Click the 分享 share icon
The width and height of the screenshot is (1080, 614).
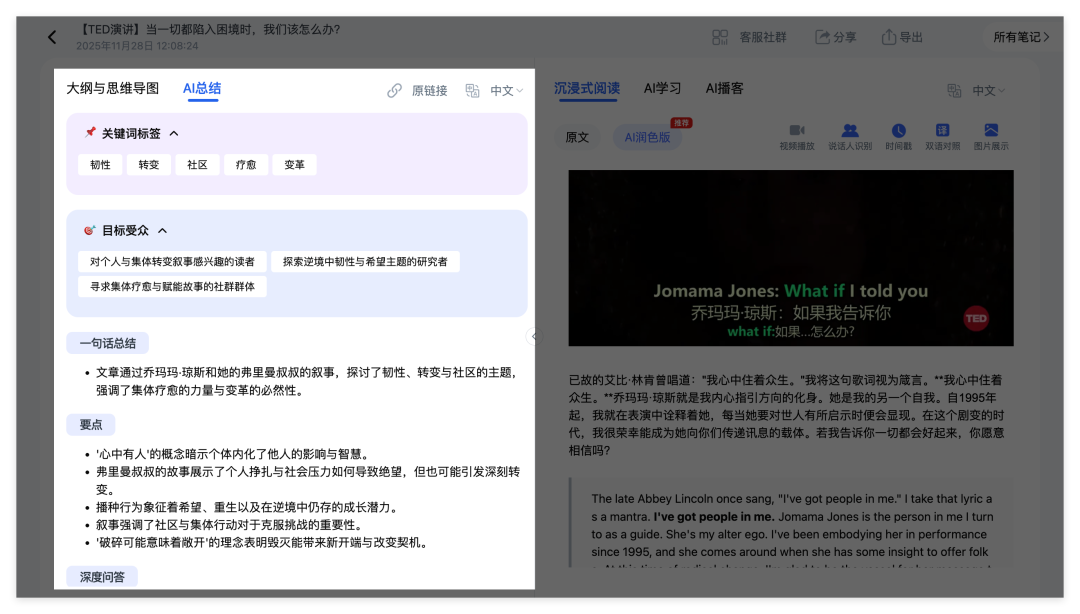822,37
